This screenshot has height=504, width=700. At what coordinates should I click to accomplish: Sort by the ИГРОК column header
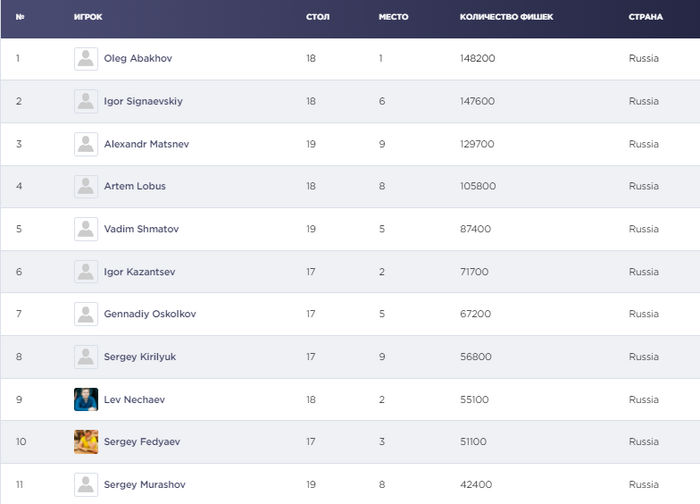click(88, 17)
